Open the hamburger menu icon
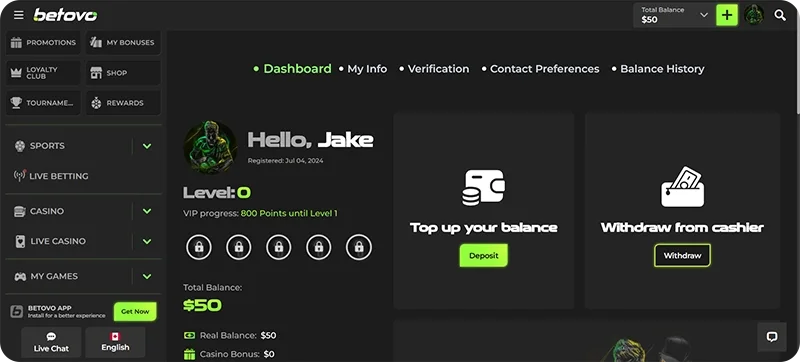 [19, 15]
